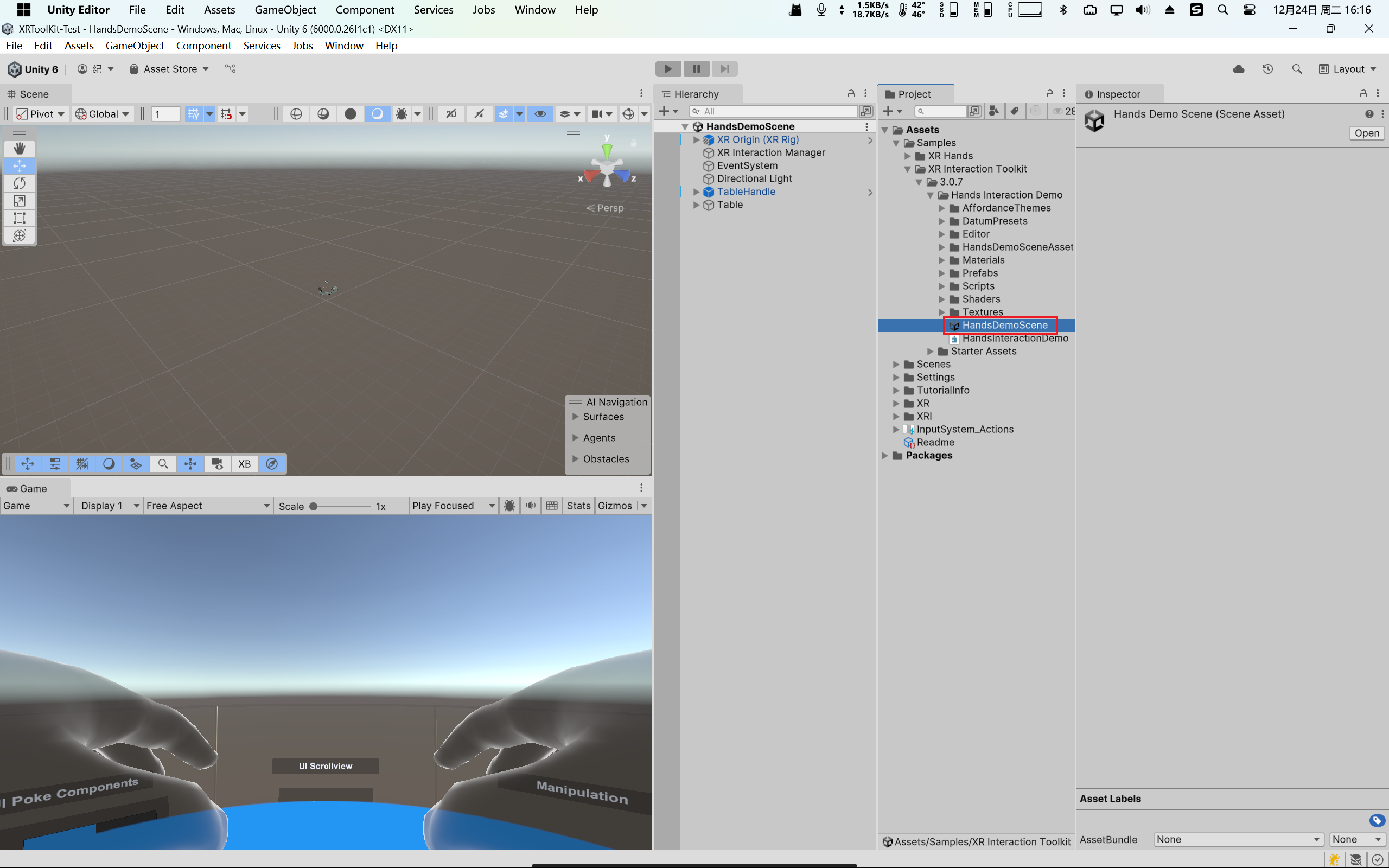Toggle the Inspector lock icon
The height and width of the screenshot is (868, 1389).
pos(1363,93)
